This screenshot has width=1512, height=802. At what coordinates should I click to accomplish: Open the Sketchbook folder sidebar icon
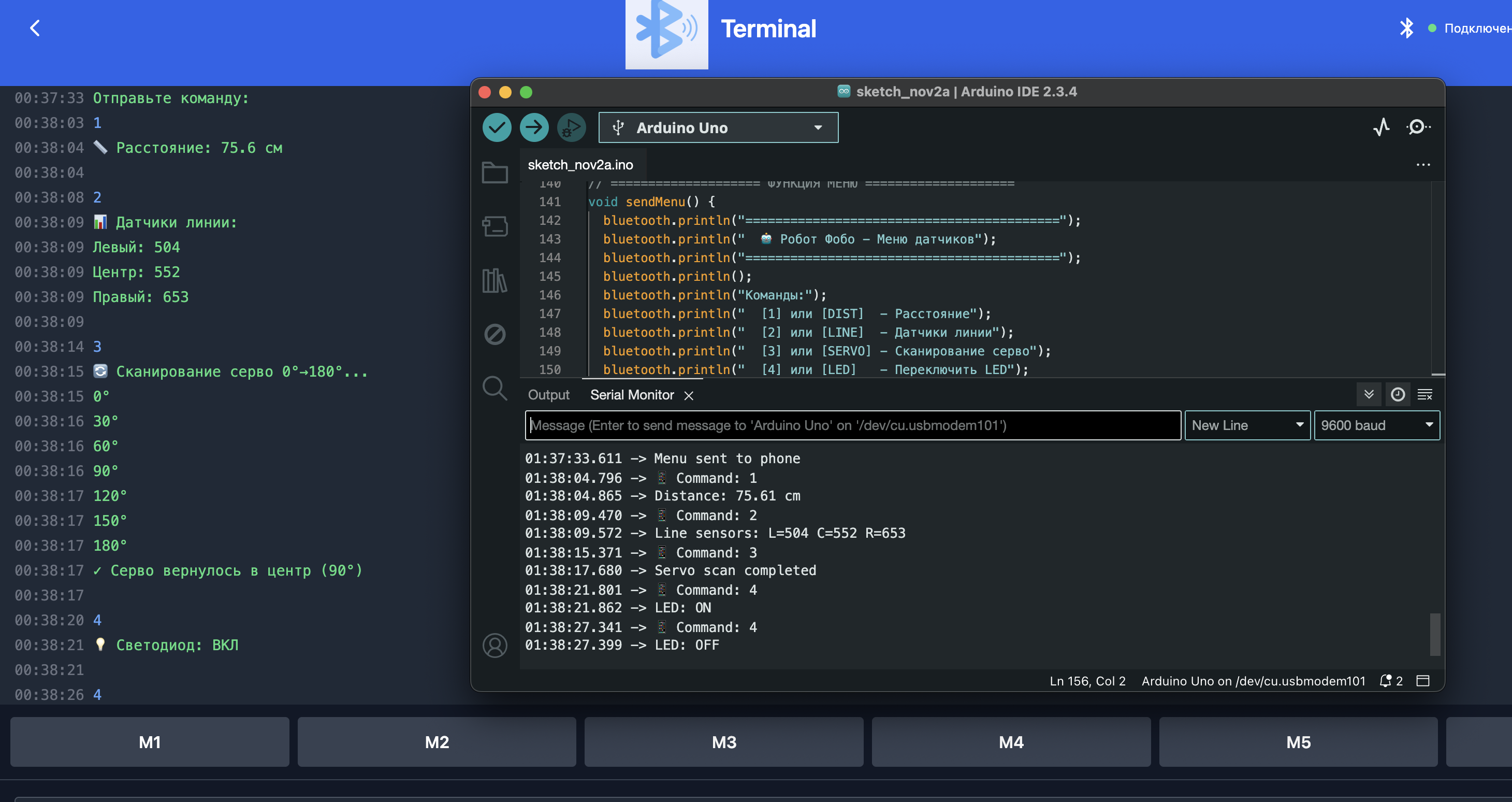pyautogui.click(x=494, y=173)
